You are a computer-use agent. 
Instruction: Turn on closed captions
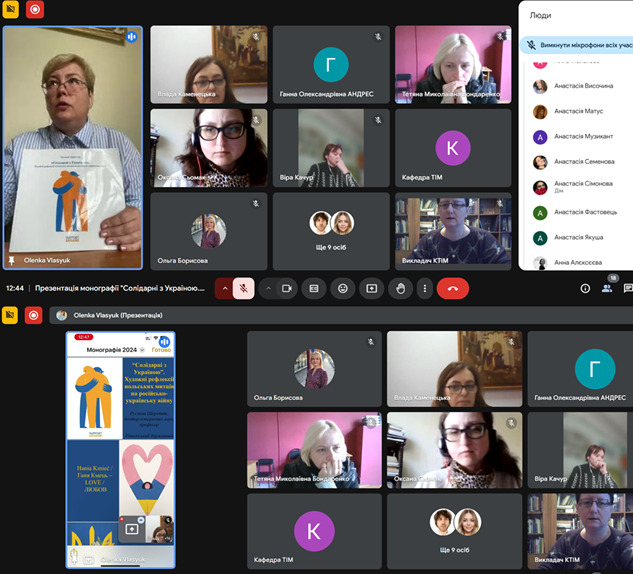pos(314,288)
